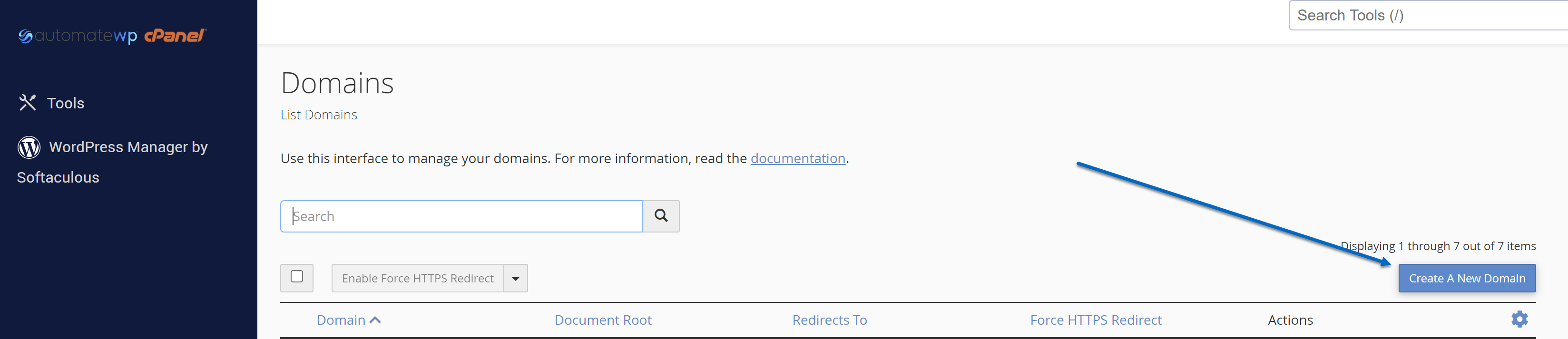The width and height of the screenshot is (1568, 339).
Task: Click the automatewp cPanel logo
Action: [x=113, y=36]
